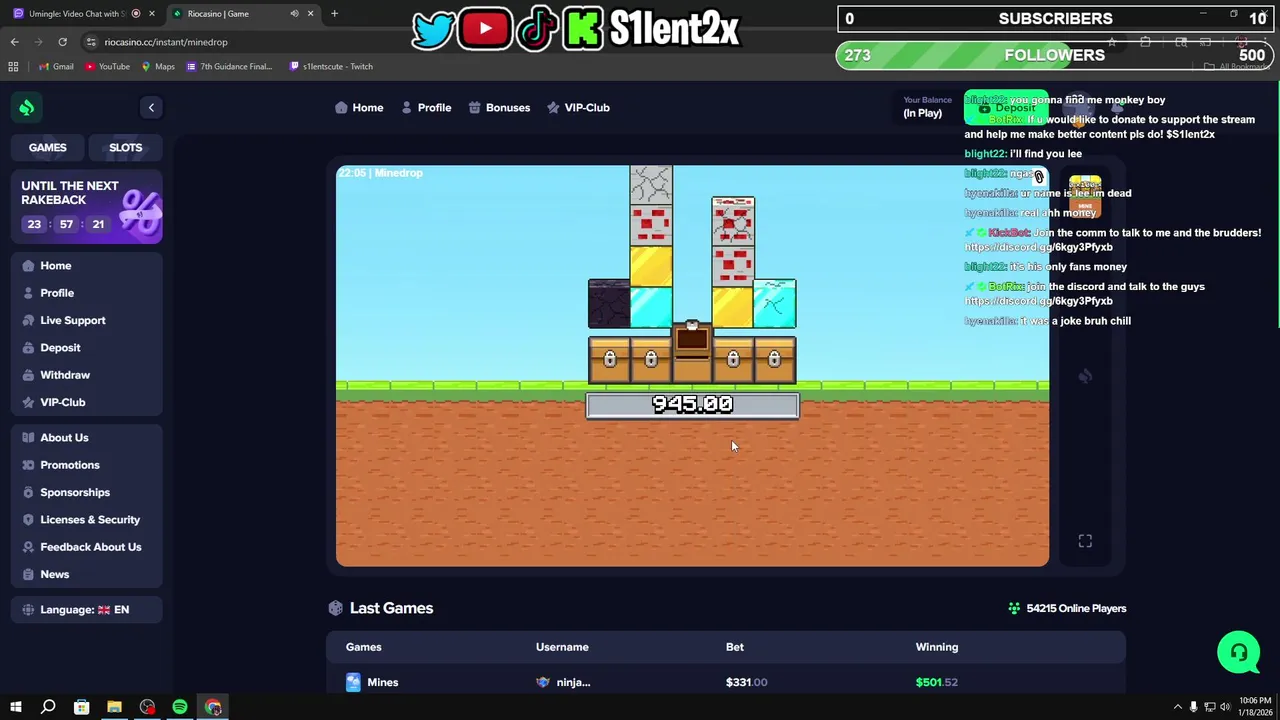
Task: Click the News sidebar icon
Action: coord(28,574)
